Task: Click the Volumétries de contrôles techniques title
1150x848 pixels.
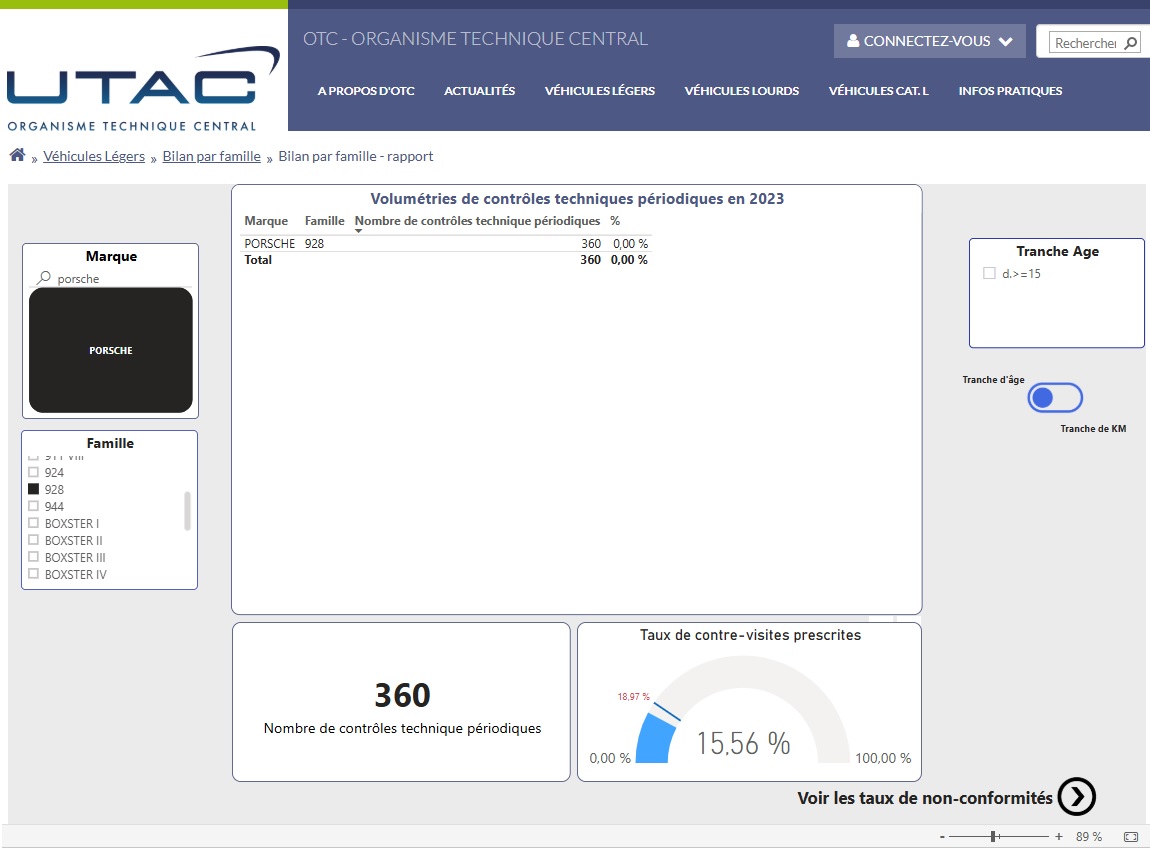Action: (576, 199)
